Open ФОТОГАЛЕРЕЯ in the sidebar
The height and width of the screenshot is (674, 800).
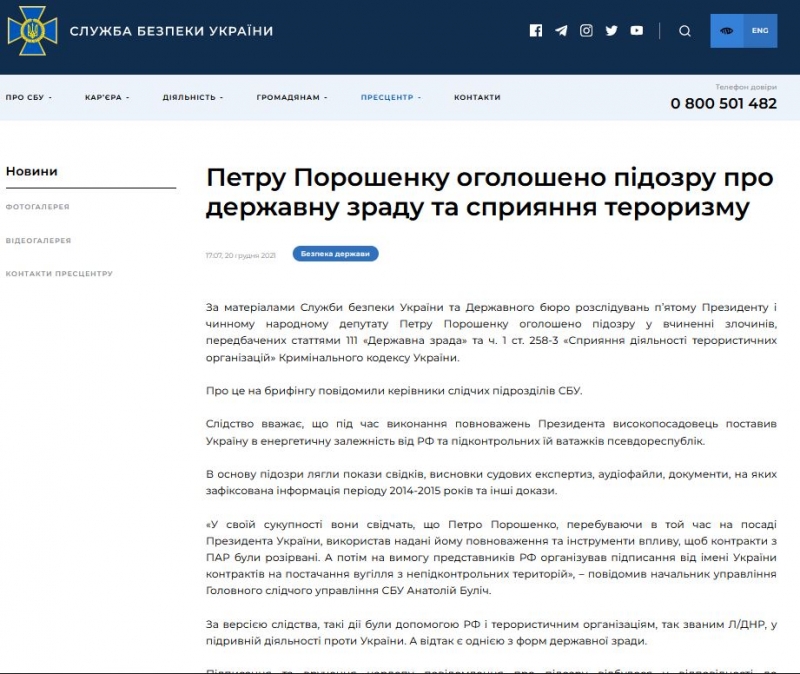coord(38,207)
